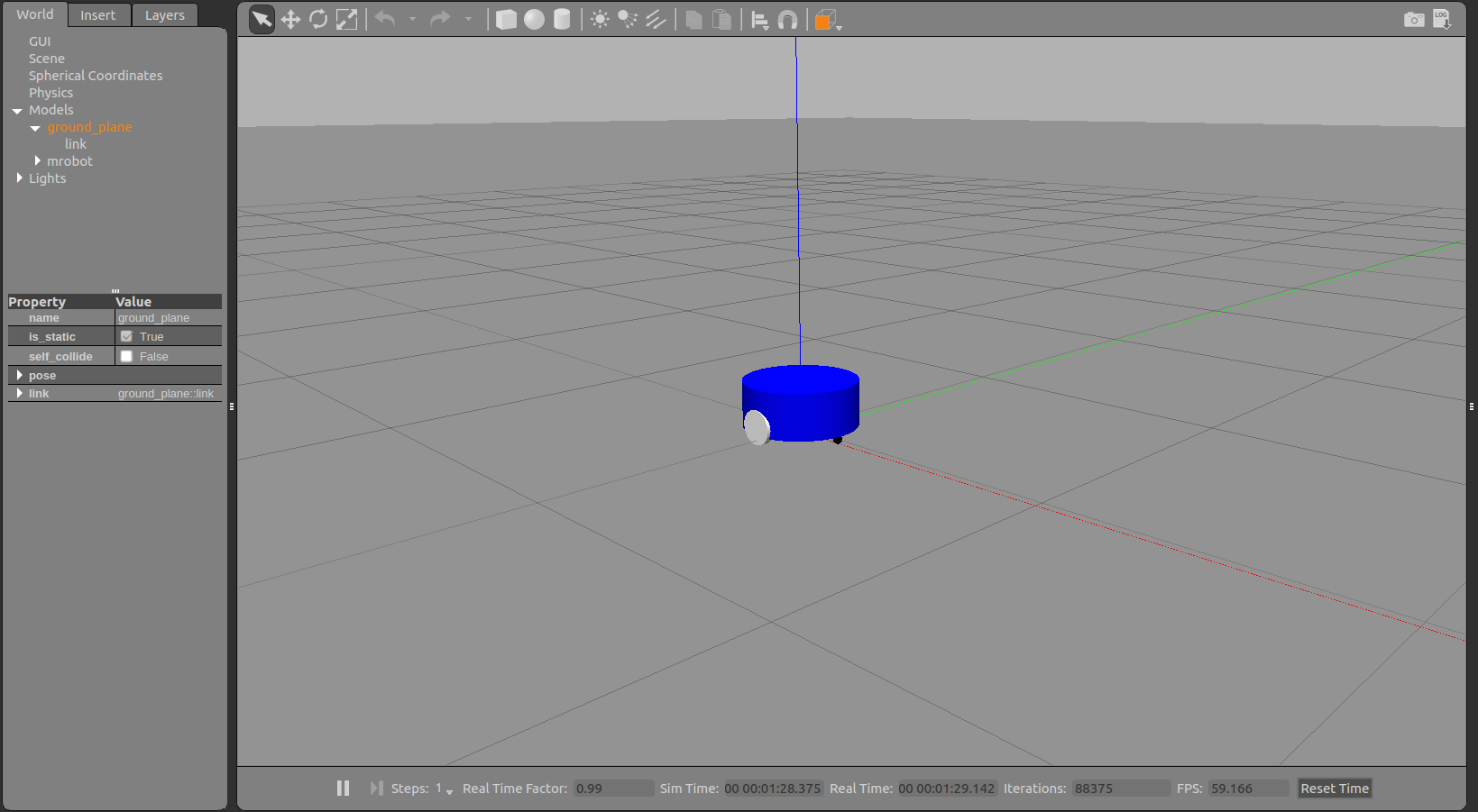Click the paste icon in toolbar
This screenshot has width=1478, height=812.
pyautogui.click(x=721, y=19)
